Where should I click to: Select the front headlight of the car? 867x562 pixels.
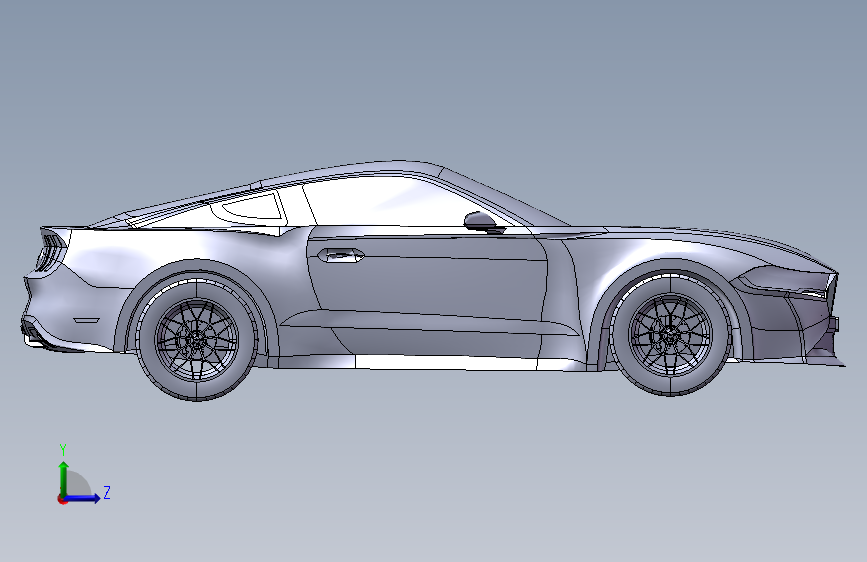click(x=785, y=284)
